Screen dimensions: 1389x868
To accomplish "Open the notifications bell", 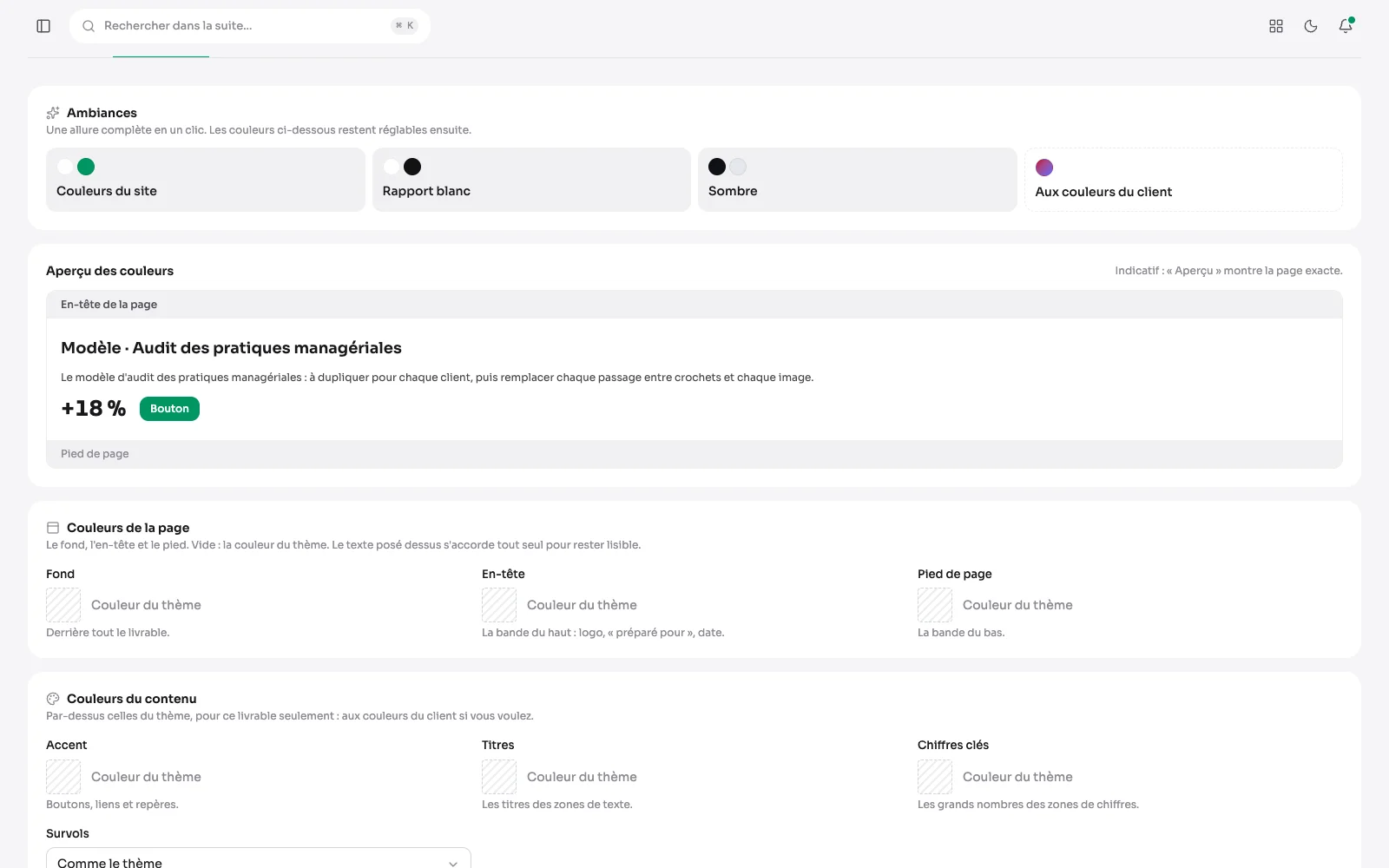I will pos(1346,26).
